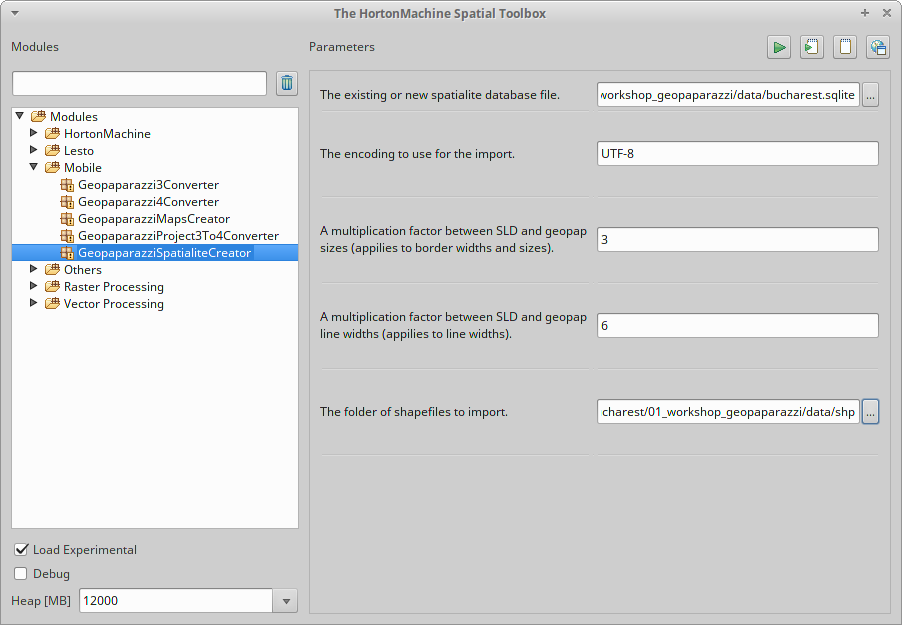This screenshot has width=902, height=625.
Task: Click the SLD size factor field showing 3
Action: [x=737, y=239]
